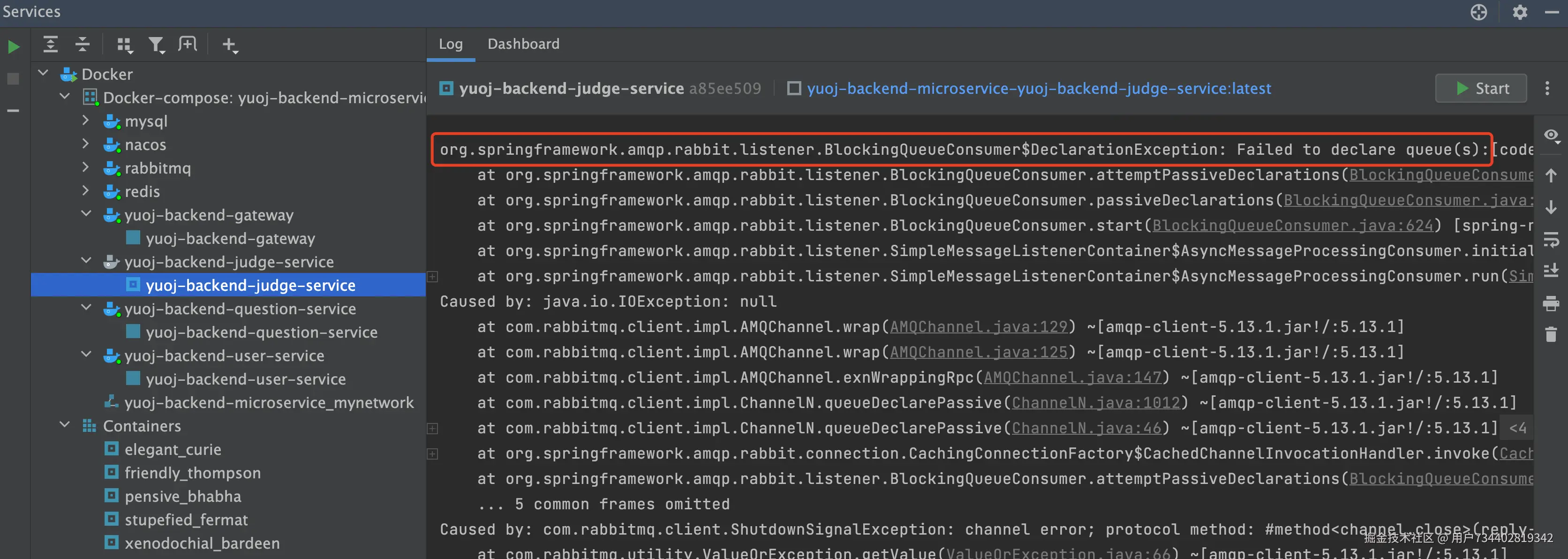Collapse the yuoj-backend-user-service parent node
Screen dimensions: 1568x559
pos(86,355)
